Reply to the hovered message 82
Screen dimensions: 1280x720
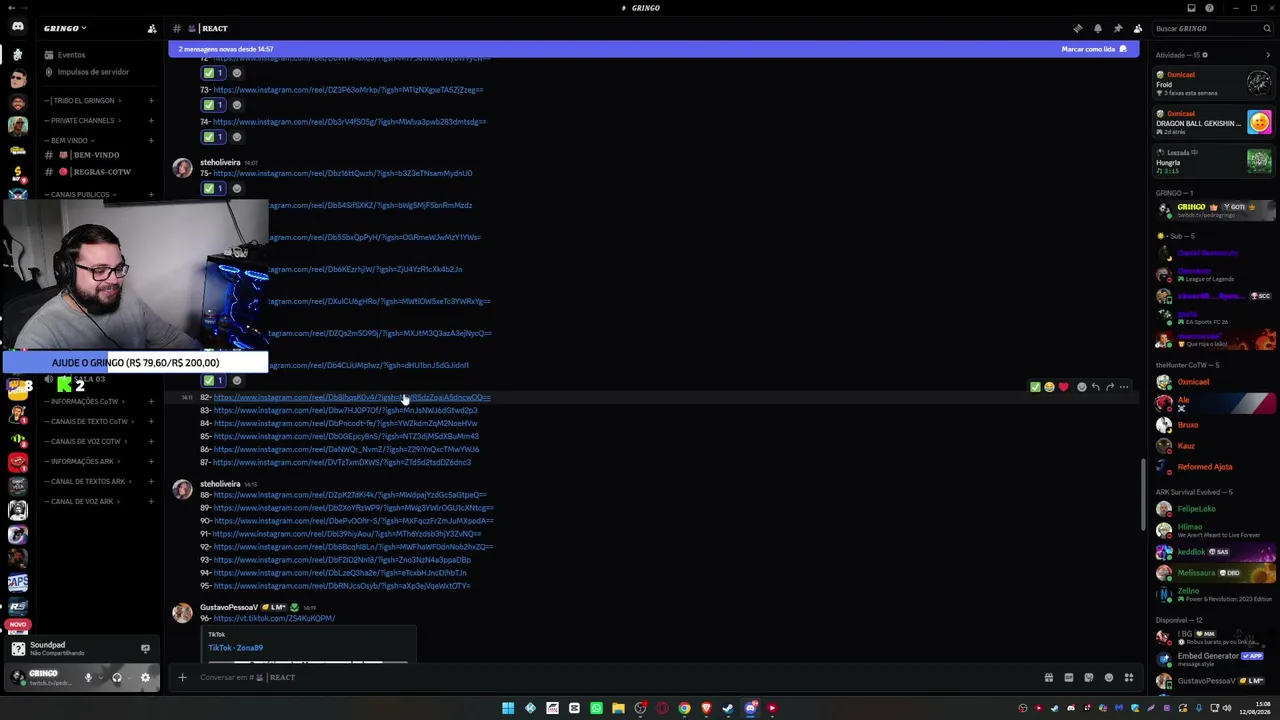pos(1096,387)
